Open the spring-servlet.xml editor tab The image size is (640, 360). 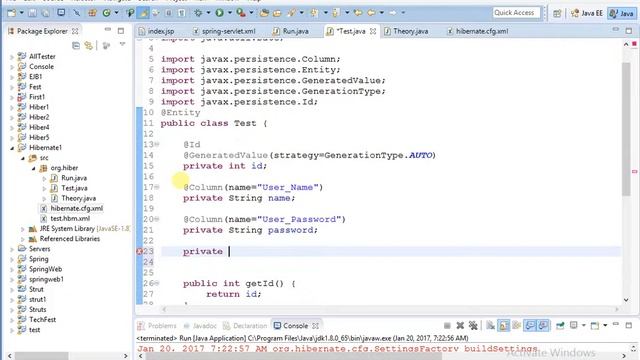[224, 31]
